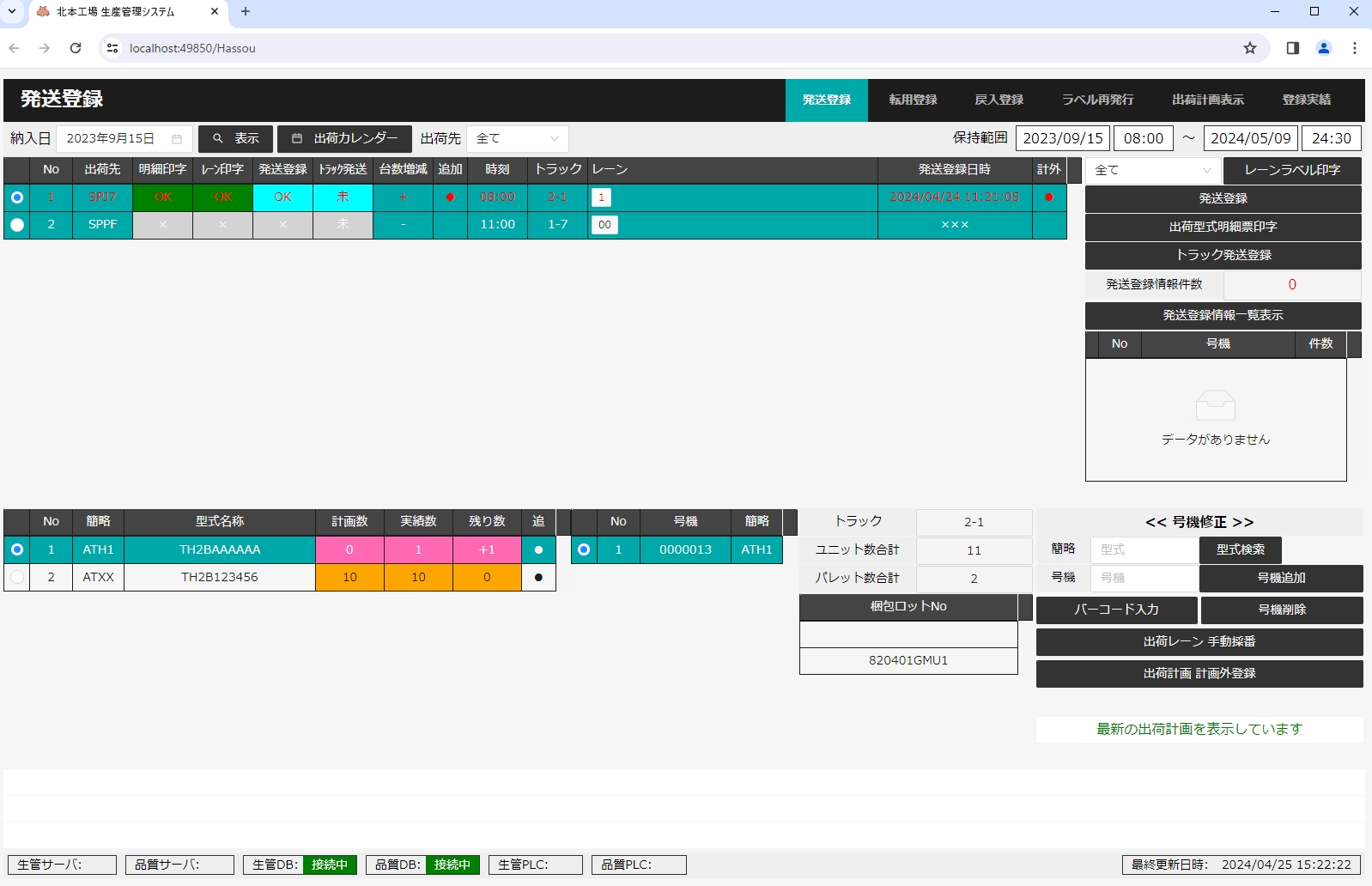This screenshot has height=886, width=1372.
Task: Click the browser address bar URL
Action: 192,49
